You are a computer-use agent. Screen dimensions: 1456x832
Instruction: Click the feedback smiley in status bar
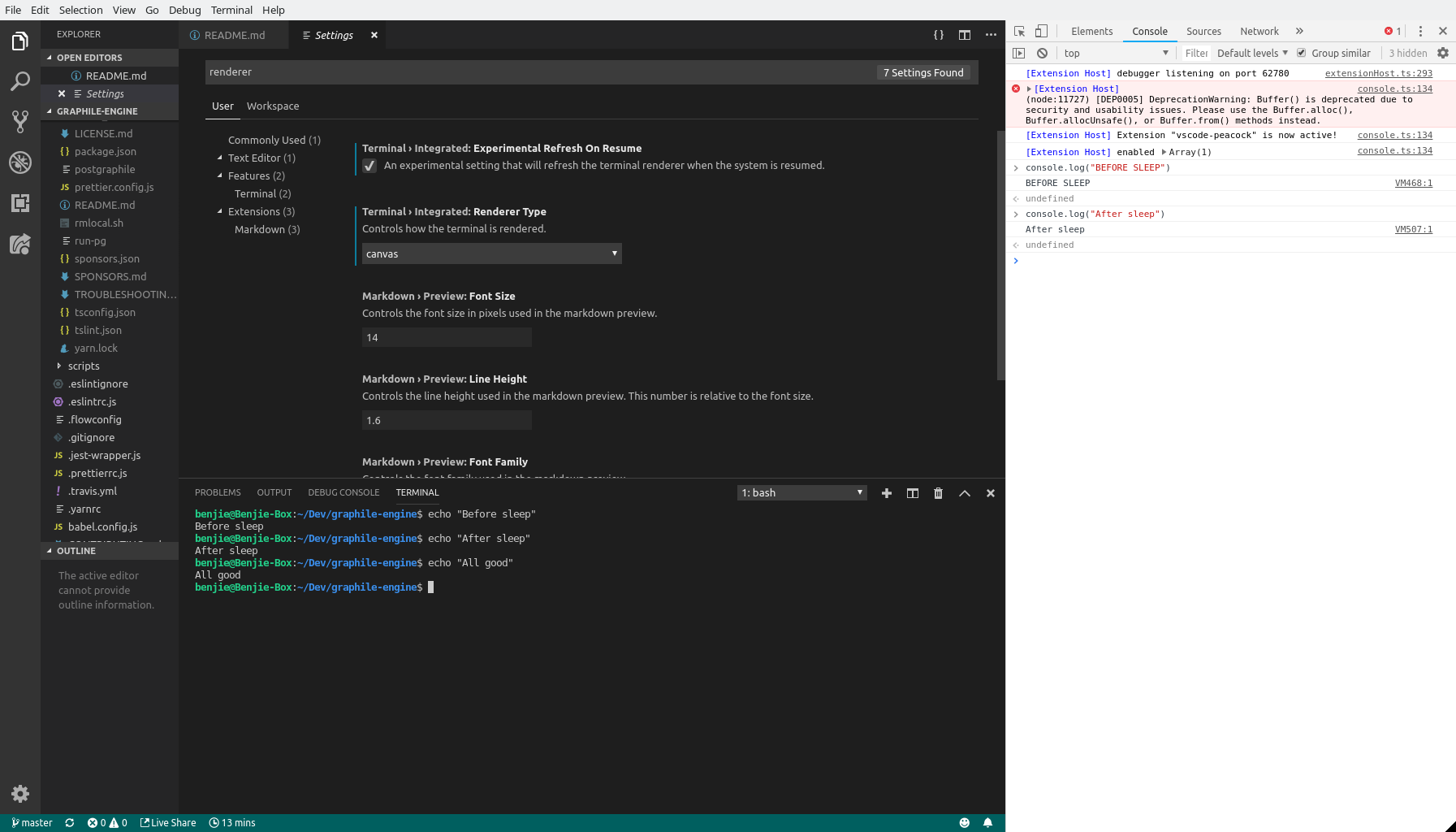click(x=965, y=823)
